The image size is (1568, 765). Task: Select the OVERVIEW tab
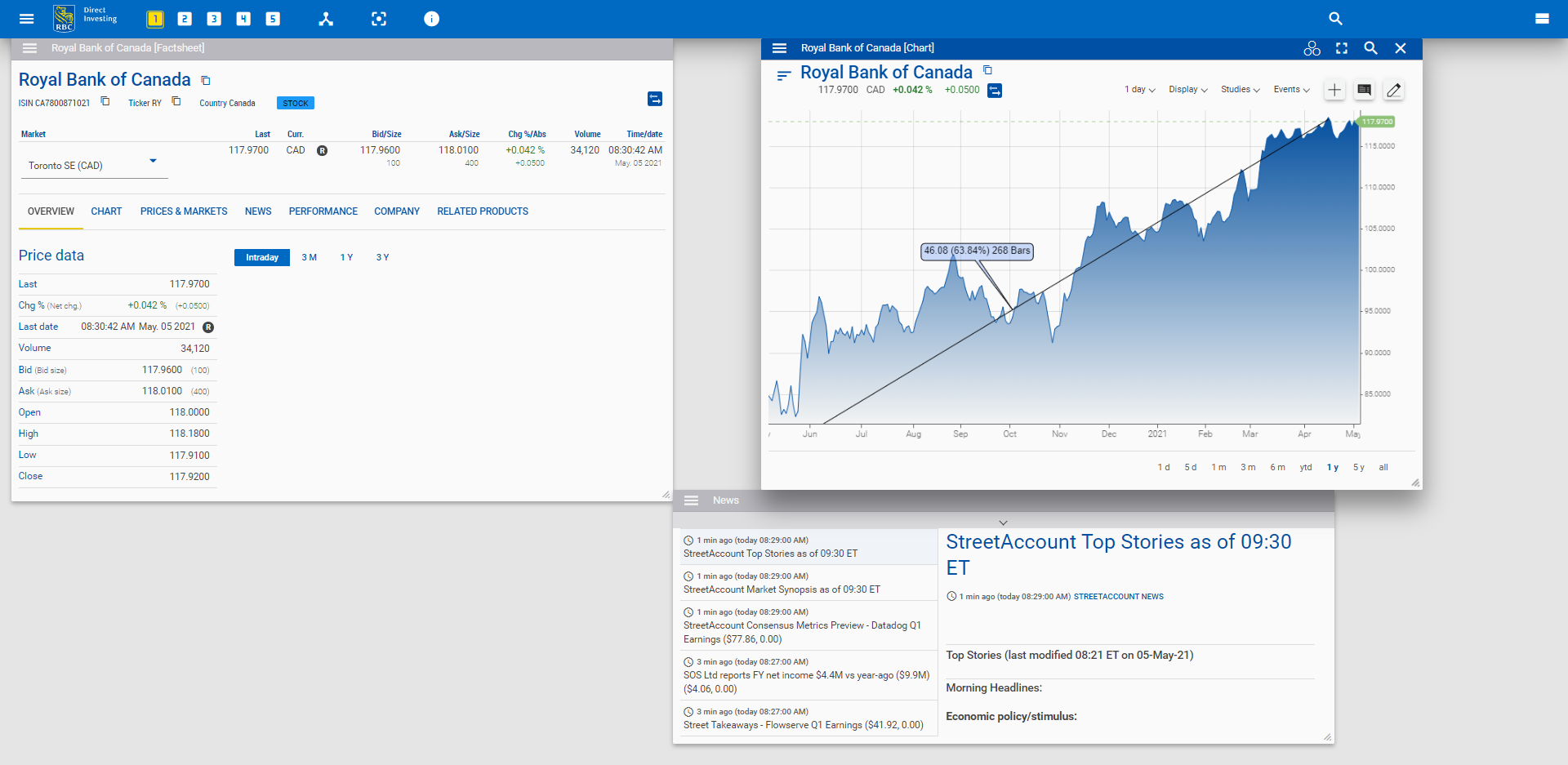(51, 211)
